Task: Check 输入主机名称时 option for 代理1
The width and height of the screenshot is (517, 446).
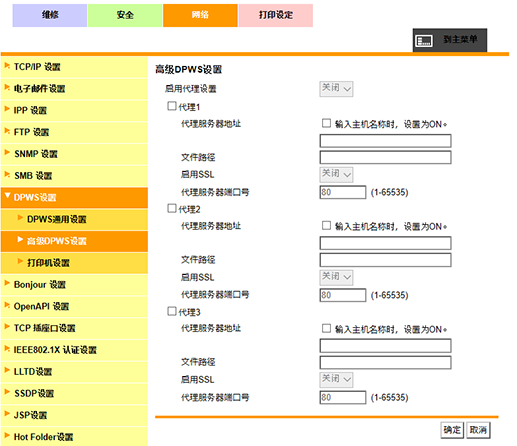Action: coord(326,123)
